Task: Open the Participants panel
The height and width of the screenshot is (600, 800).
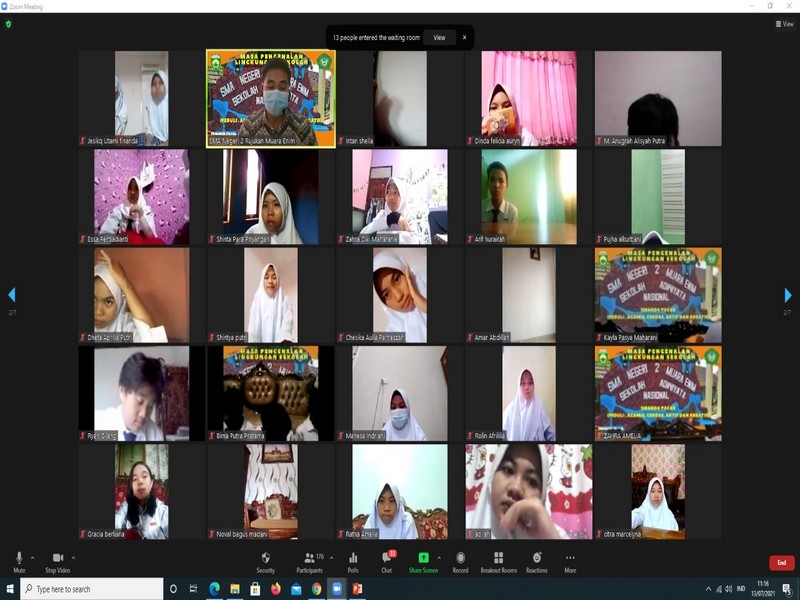Action: click(x=310, y=558)
